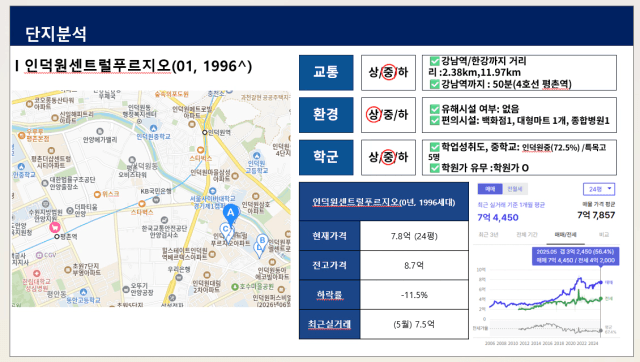Image resolution: width=640 pixels, height=362 pixels.
Task: Click the 오뚜기 안양공장 map icon
Action: click(126, 289)
